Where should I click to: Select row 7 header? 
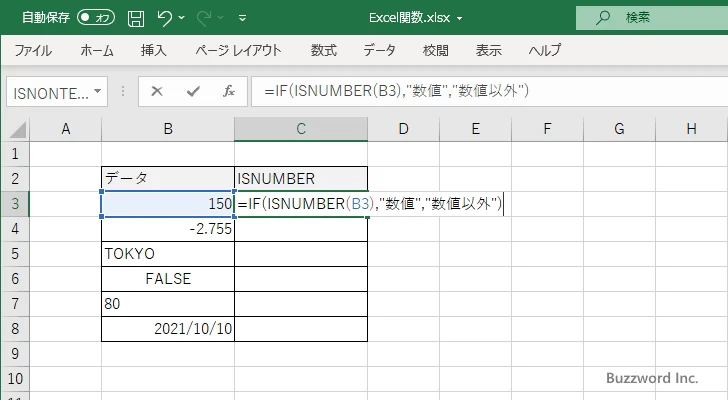(15, 304)
